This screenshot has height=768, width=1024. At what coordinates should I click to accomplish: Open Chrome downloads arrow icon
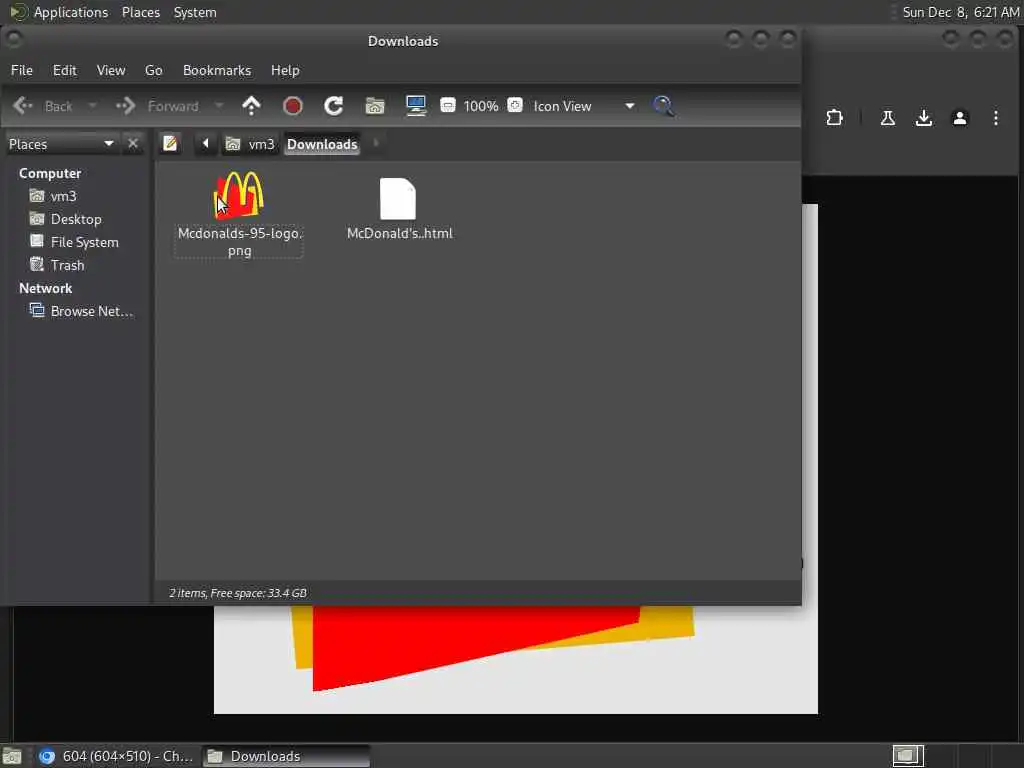(x=923, y=118)
